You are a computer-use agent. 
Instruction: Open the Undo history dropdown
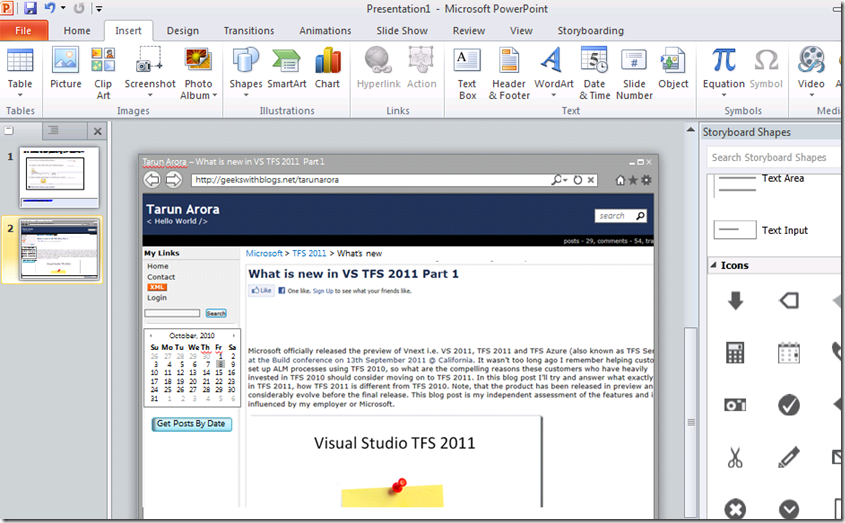point(63,8)
